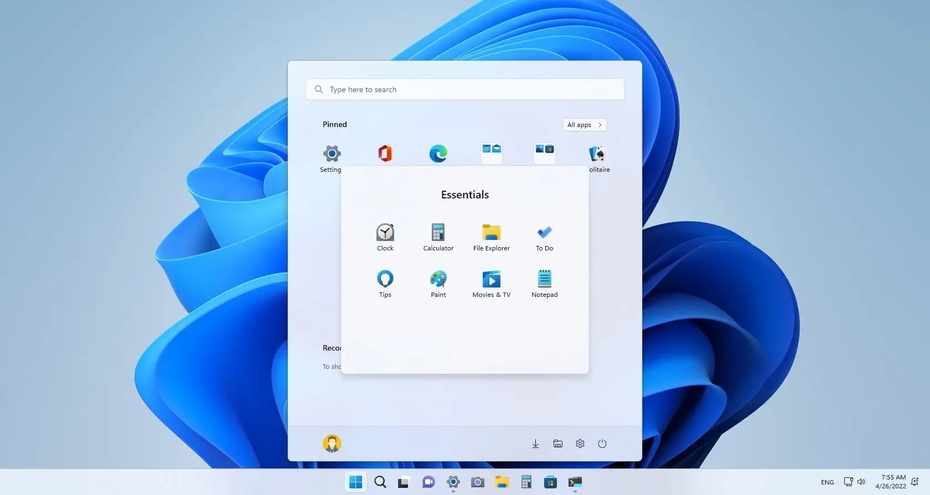Launch Calculator from the Essentials folder
Screen dimensions: 930x495
tap(438, 233)
